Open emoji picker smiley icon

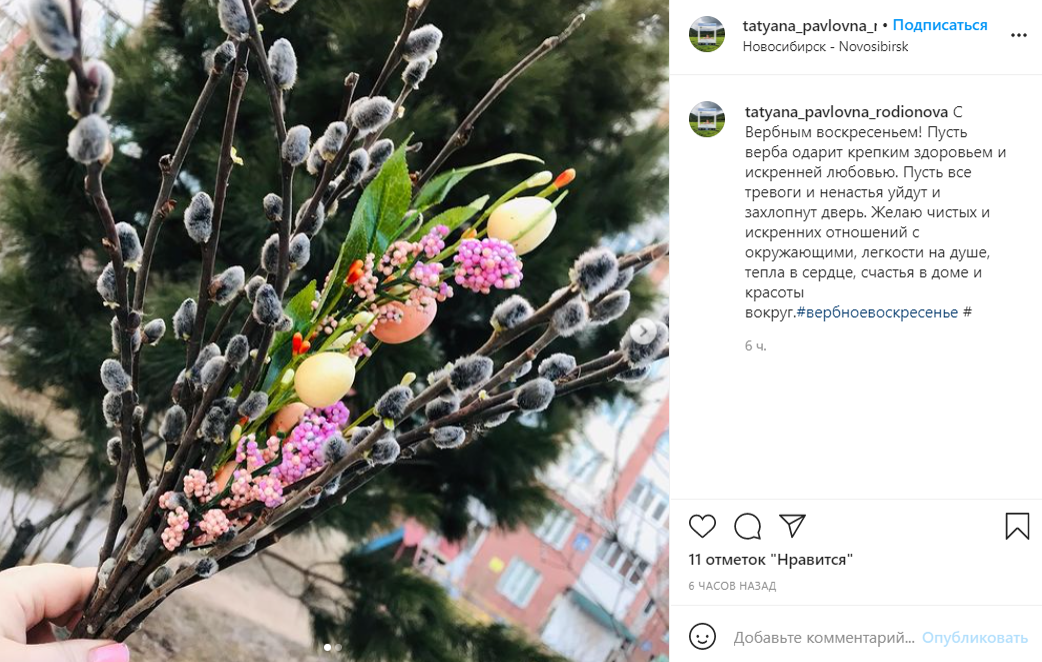point(702,637)
